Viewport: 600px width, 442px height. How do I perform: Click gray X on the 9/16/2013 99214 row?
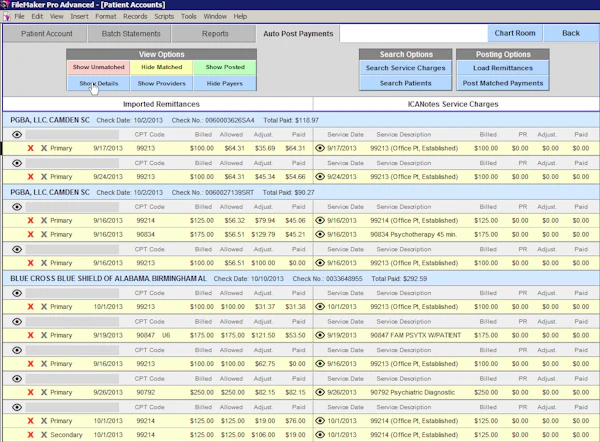point(44,220)
